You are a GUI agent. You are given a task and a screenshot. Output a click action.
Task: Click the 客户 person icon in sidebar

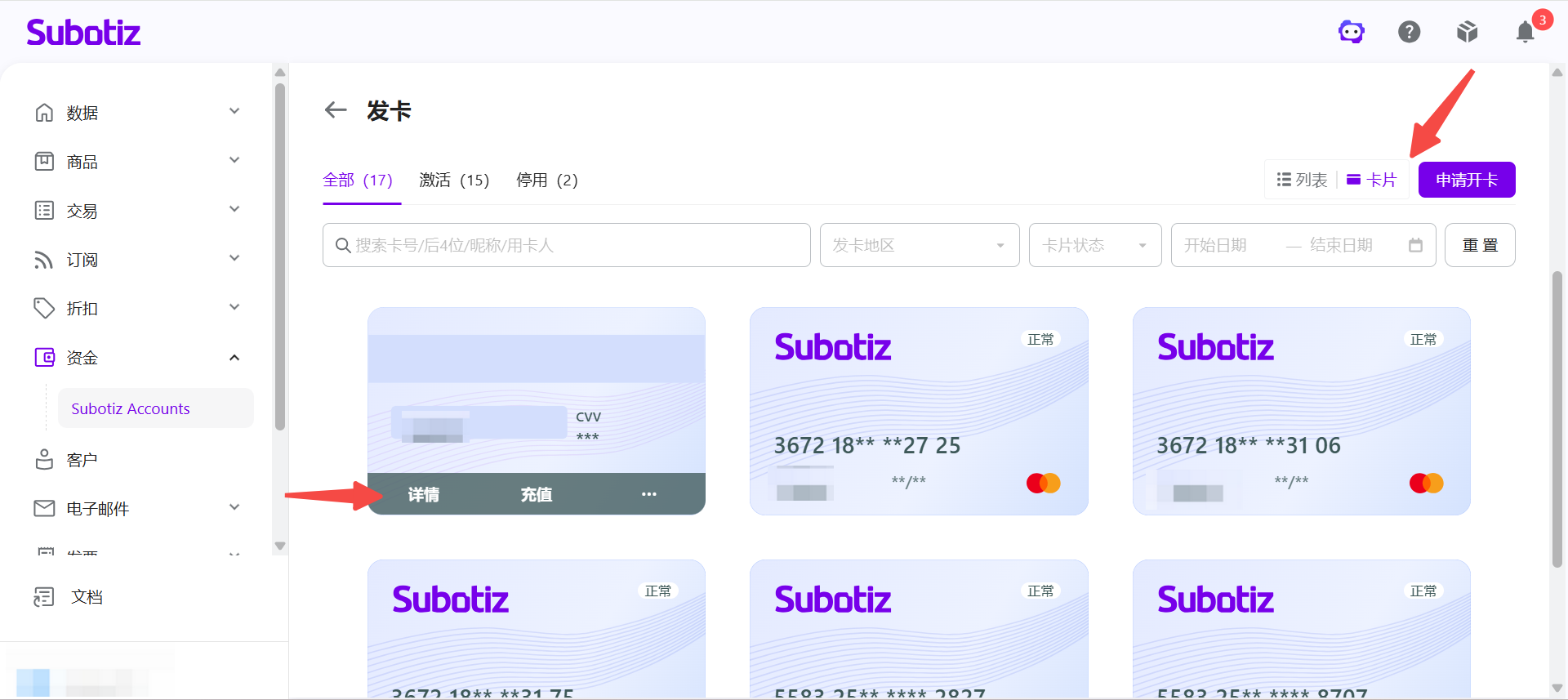point(44,460)
